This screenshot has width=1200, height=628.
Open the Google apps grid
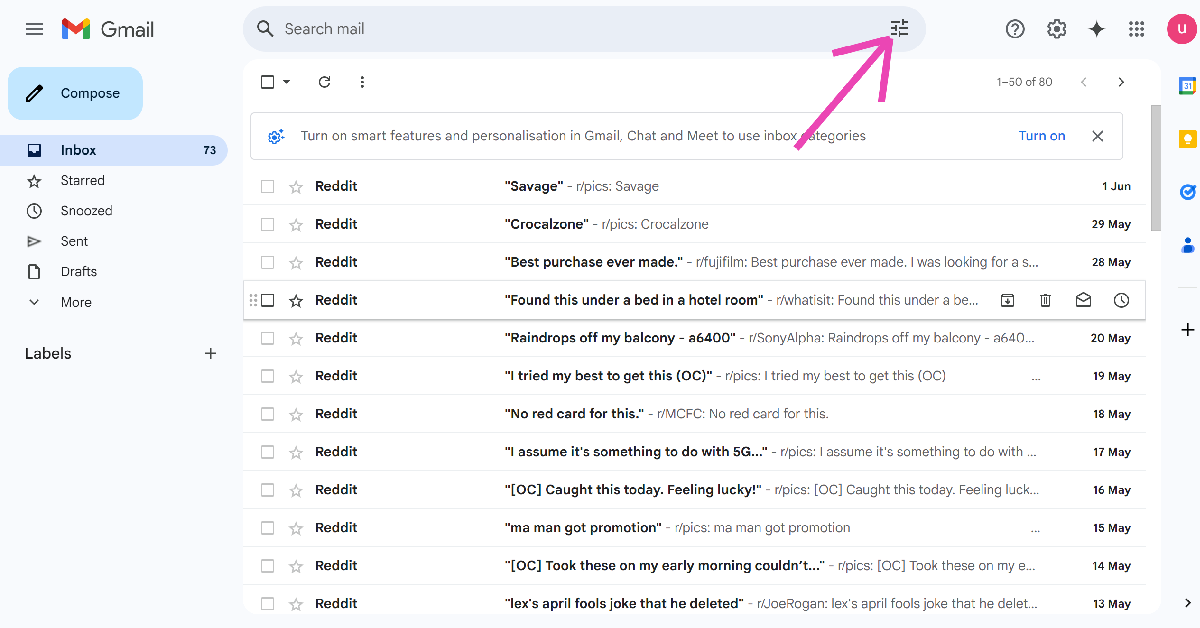[1136, 29]
